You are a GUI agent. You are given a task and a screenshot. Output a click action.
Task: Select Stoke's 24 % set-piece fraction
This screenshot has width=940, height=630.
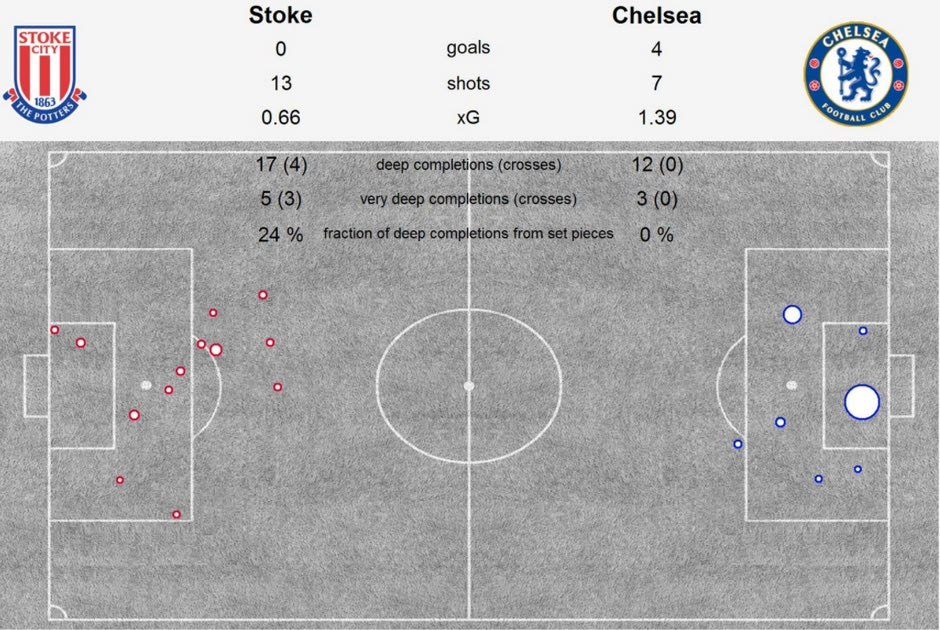click(x=280, y=235)
